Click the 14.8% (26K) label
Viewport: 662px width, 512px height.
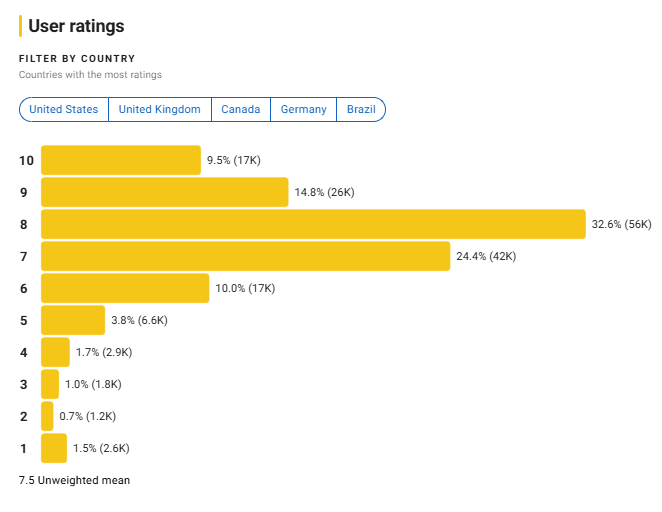[324, 192]
